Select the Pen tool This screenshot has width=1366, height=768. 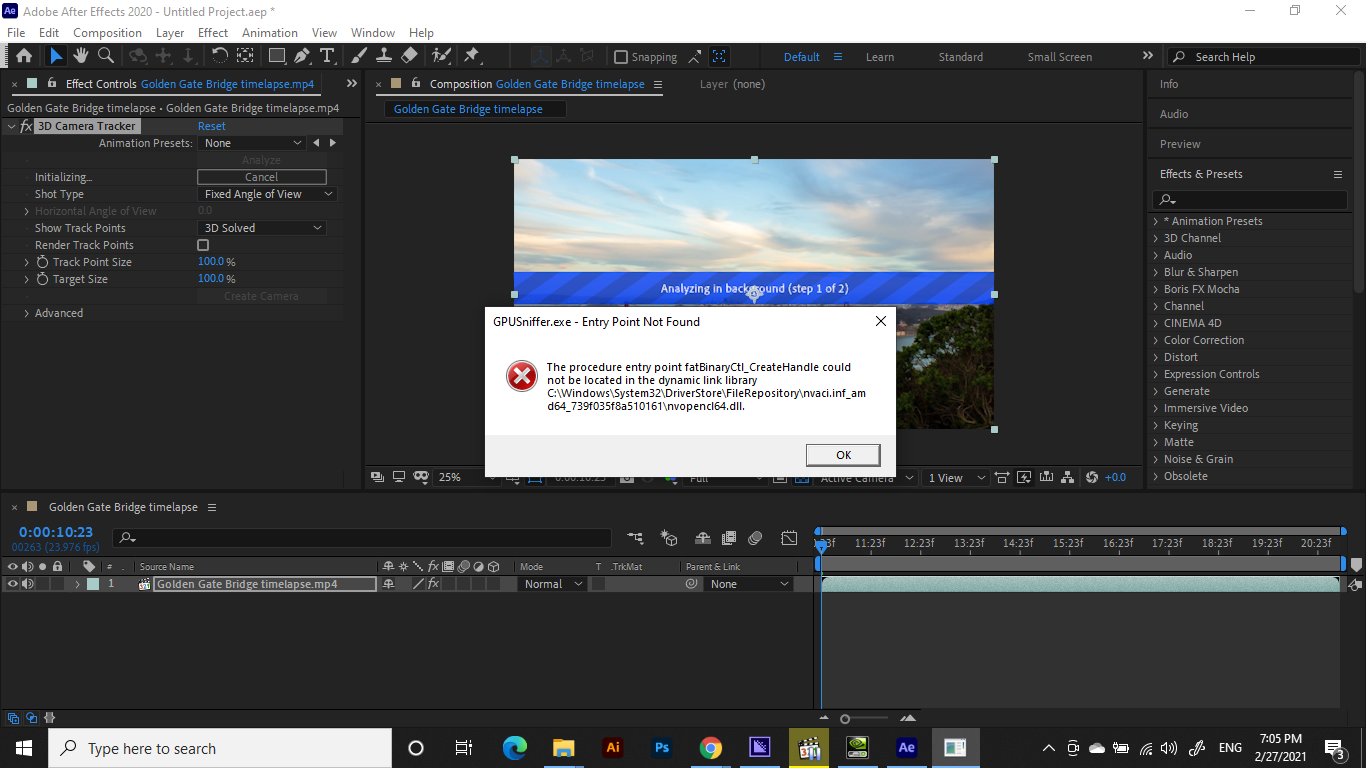point(302,56)
